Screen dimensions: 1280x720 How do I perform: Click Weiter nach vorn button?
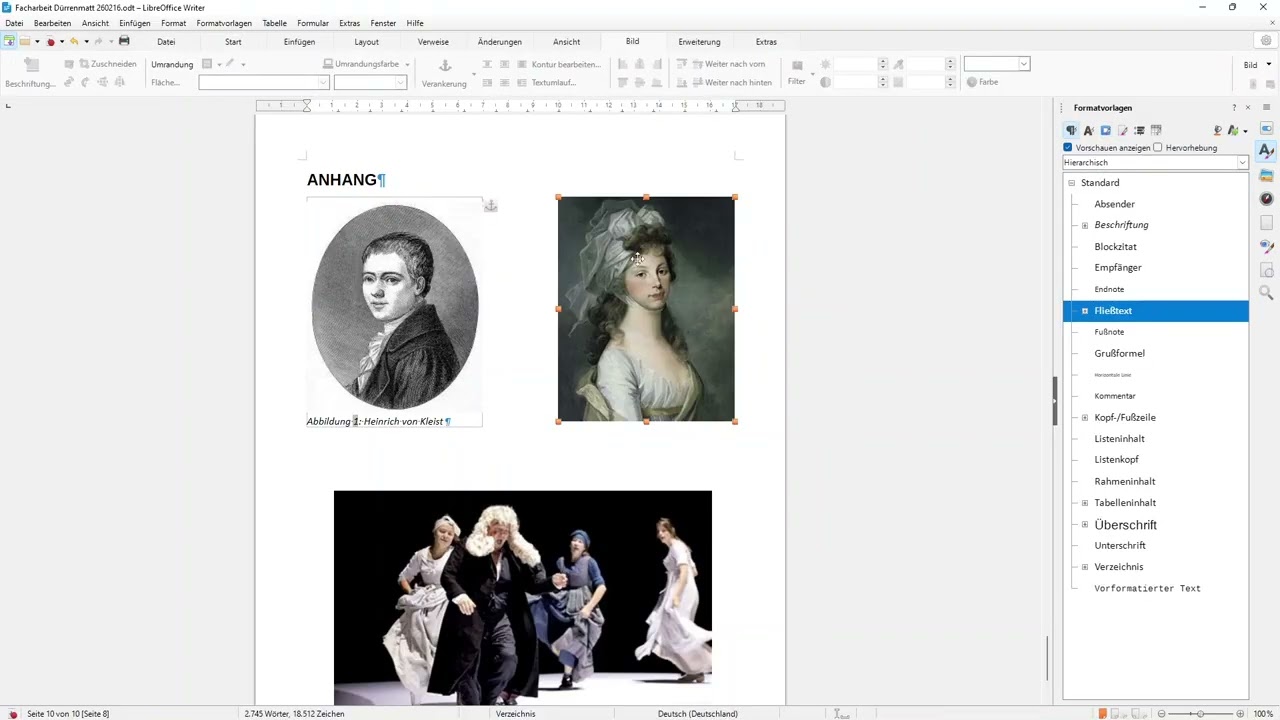coord(727,64)
